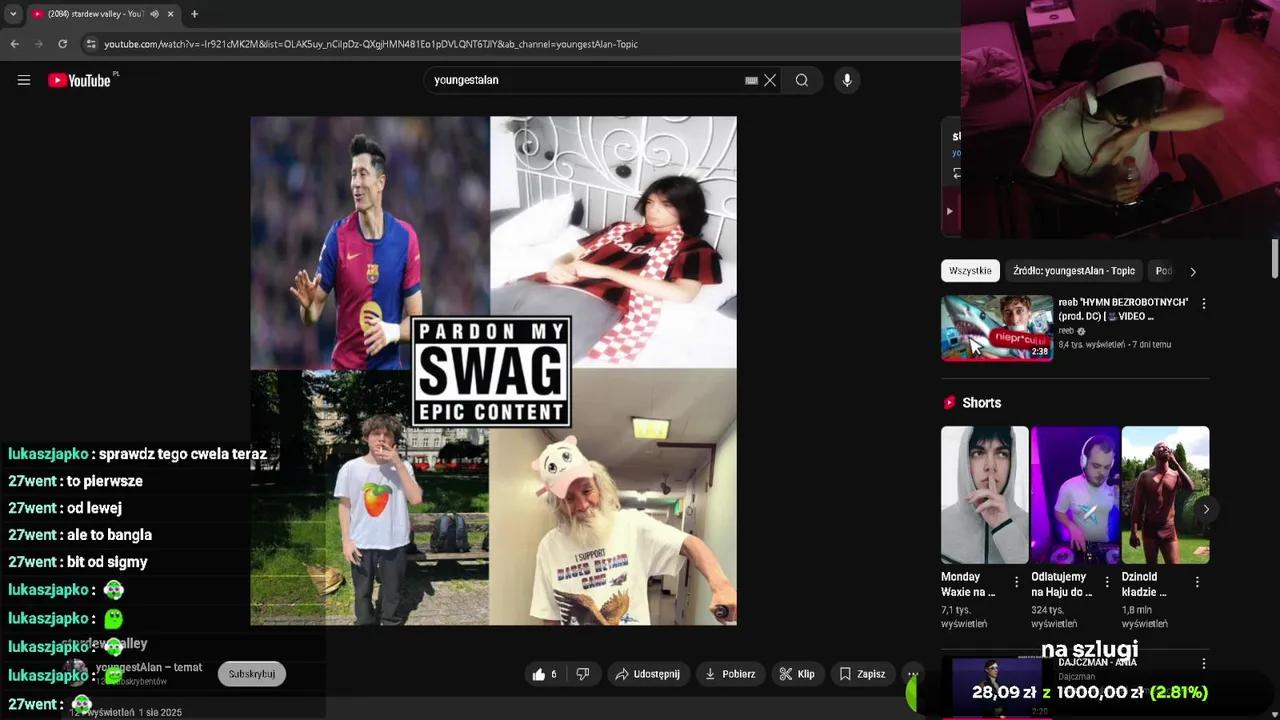The image size is (1280, 720).
Task: Open the browser tab search dropdown
Action: 13,14
